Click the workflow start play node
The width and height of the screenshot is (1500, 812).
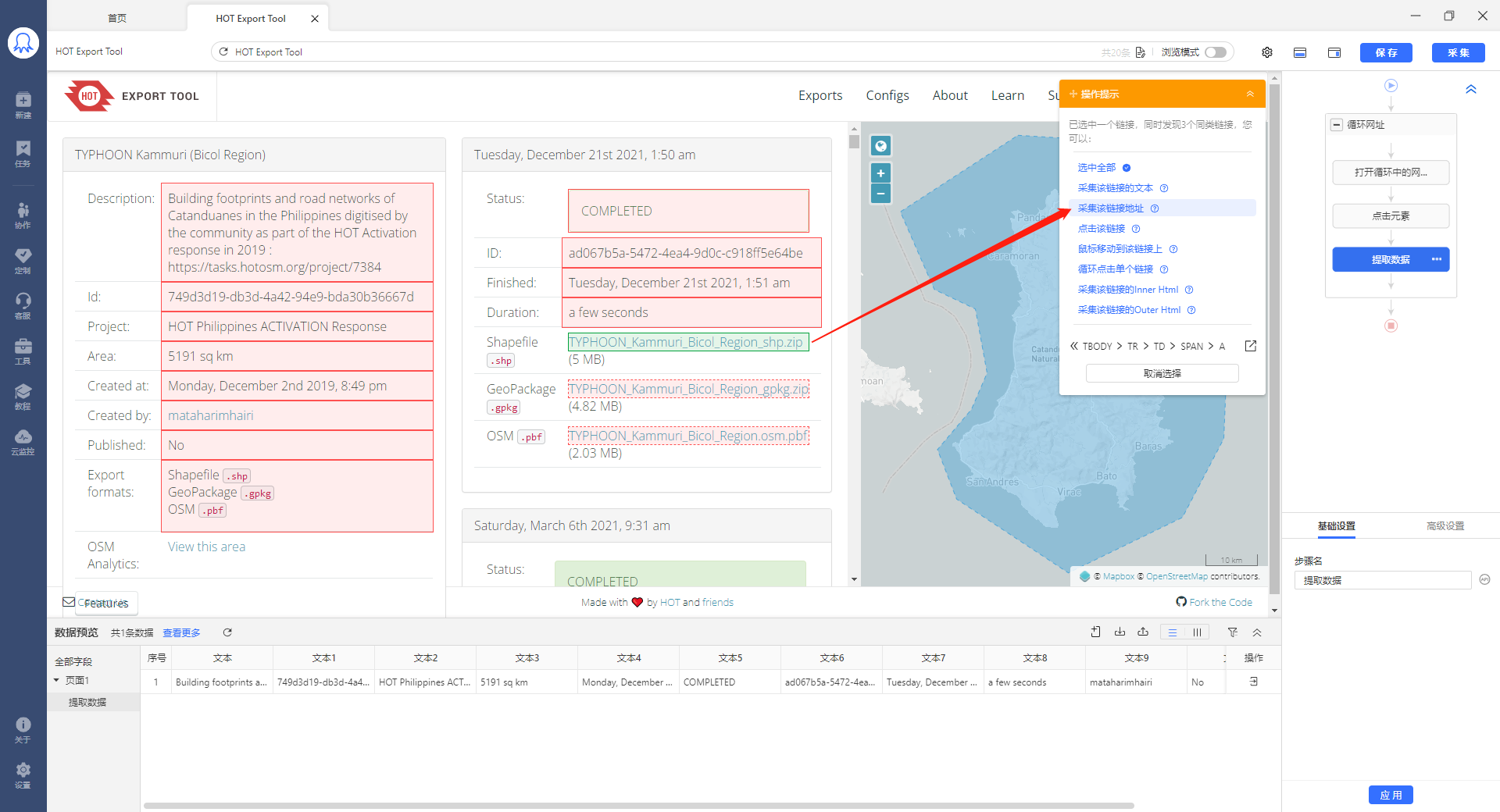(x=1391, y=85)
